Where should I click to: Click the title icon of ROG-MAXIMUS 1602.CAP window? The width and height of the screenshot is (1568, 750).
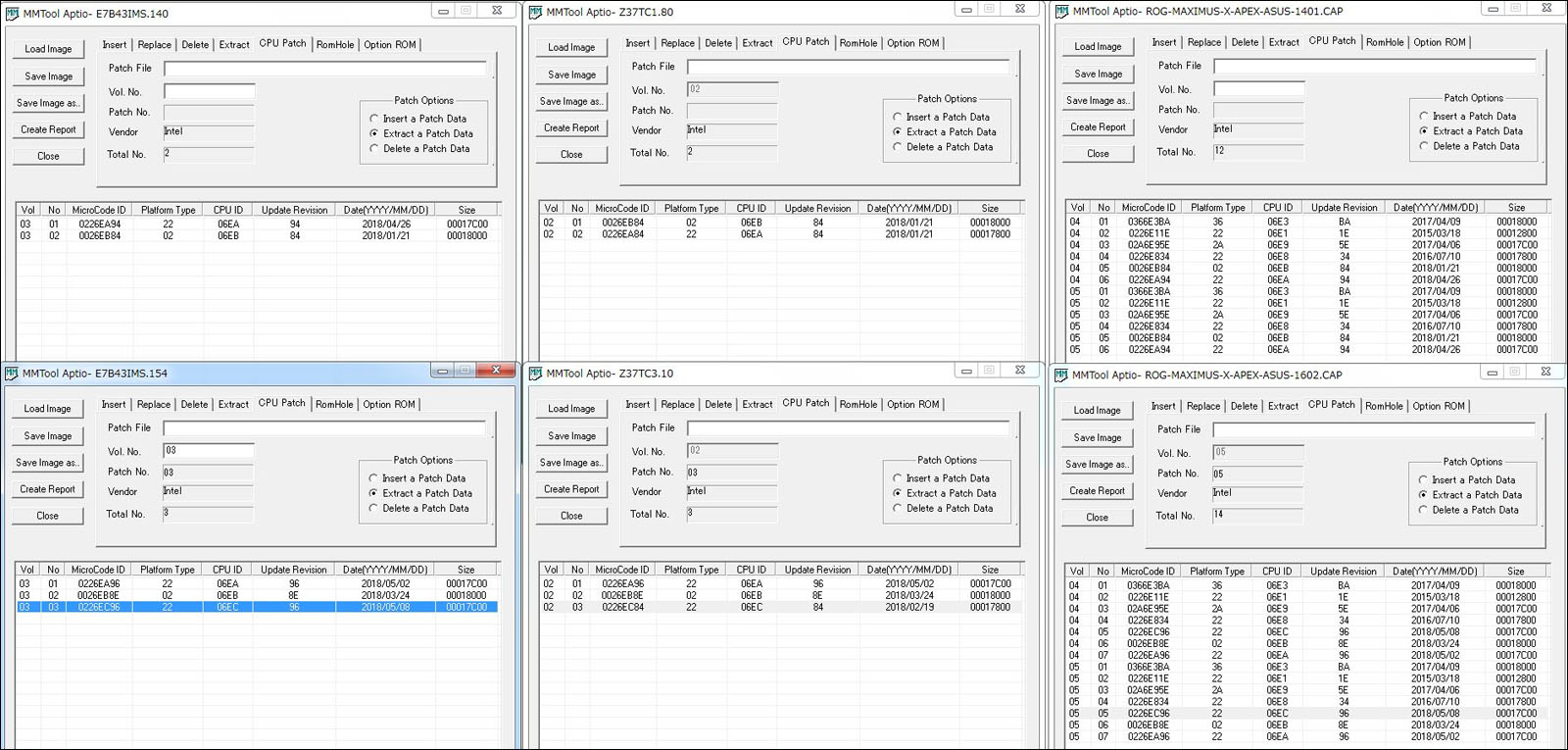1060,375
